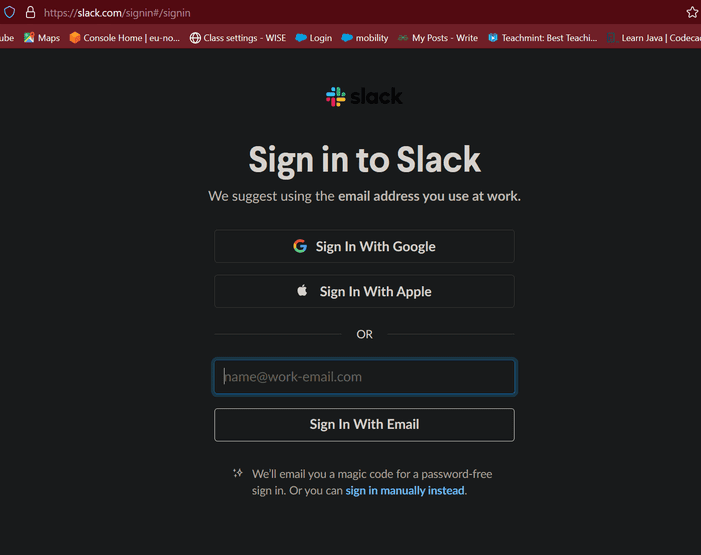This screenshot has width=701, height=555.
Task: Click the Slack logo at top
Action: (364, 97)
